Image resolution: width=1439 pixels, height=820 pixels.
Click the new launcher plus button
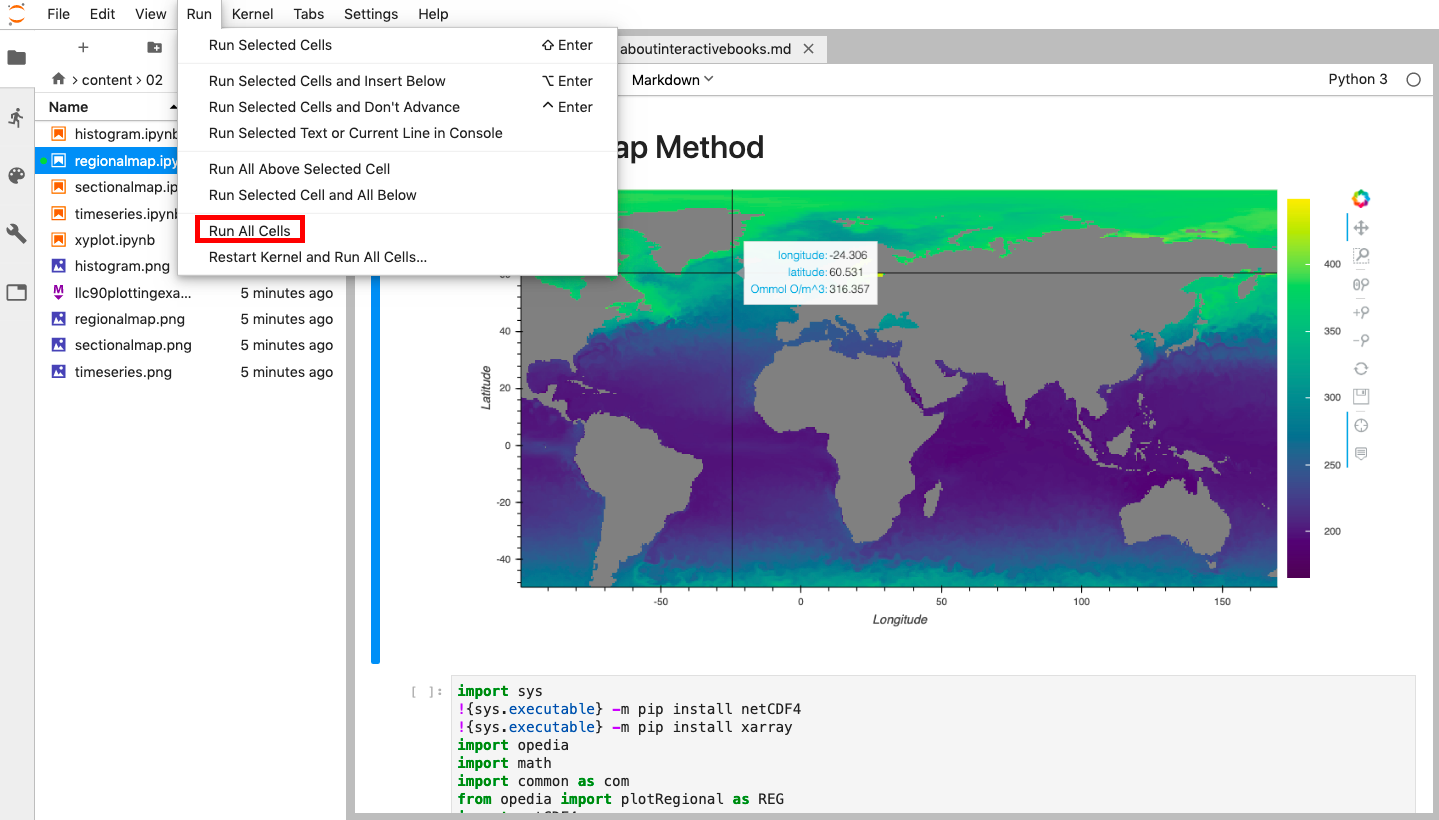(x=83, y=47)
